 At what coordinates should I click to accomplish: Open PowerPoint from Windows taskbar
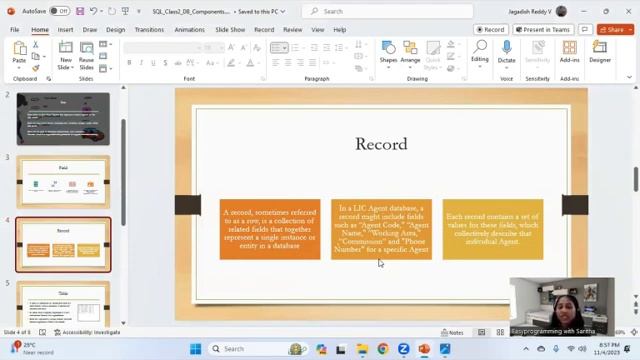(424, 349)
